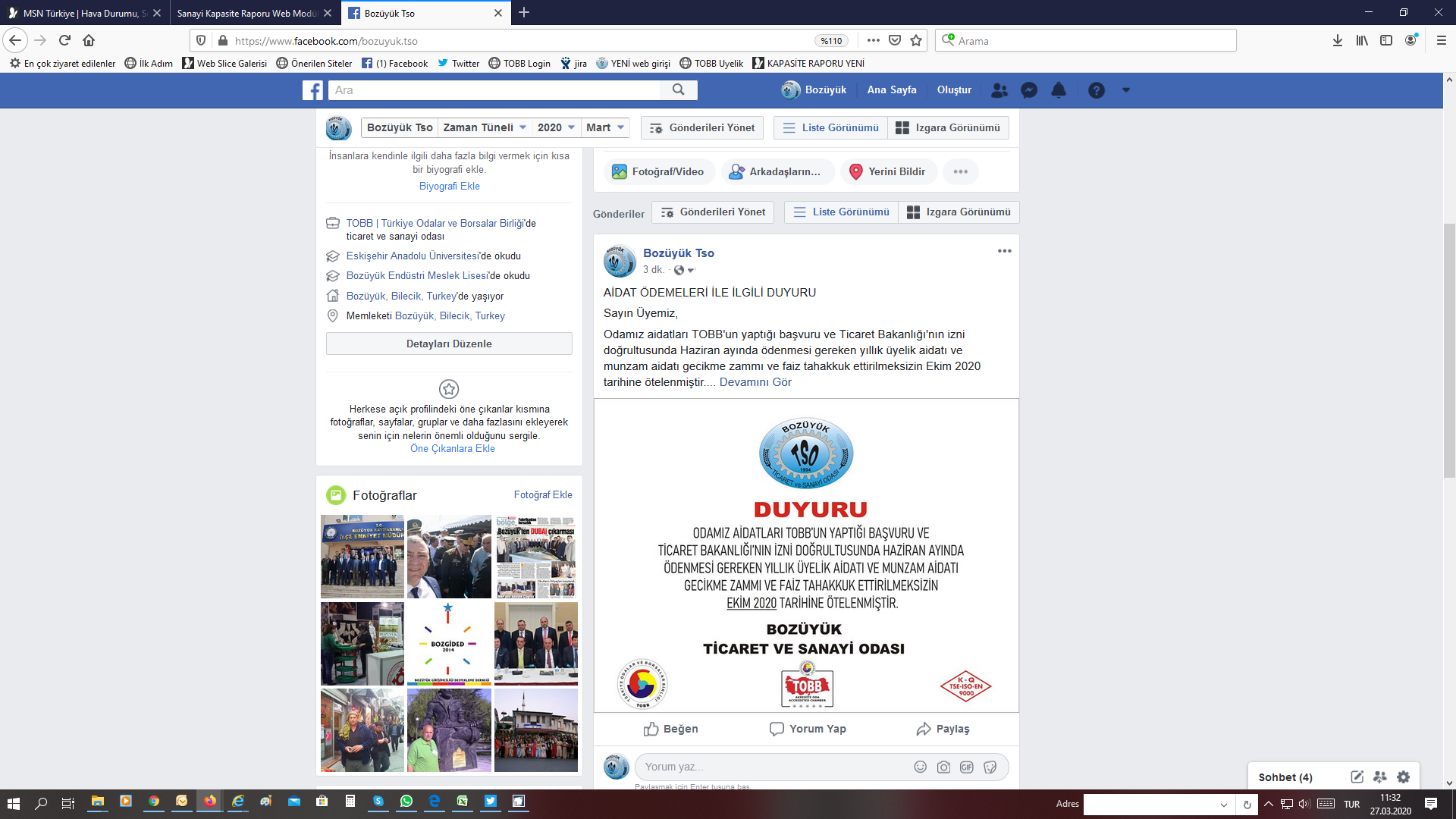Image resolution: width=1456 pixels, height=819 pixels.
Task: Insert emoji in comment box
Action: click(920, 767)
